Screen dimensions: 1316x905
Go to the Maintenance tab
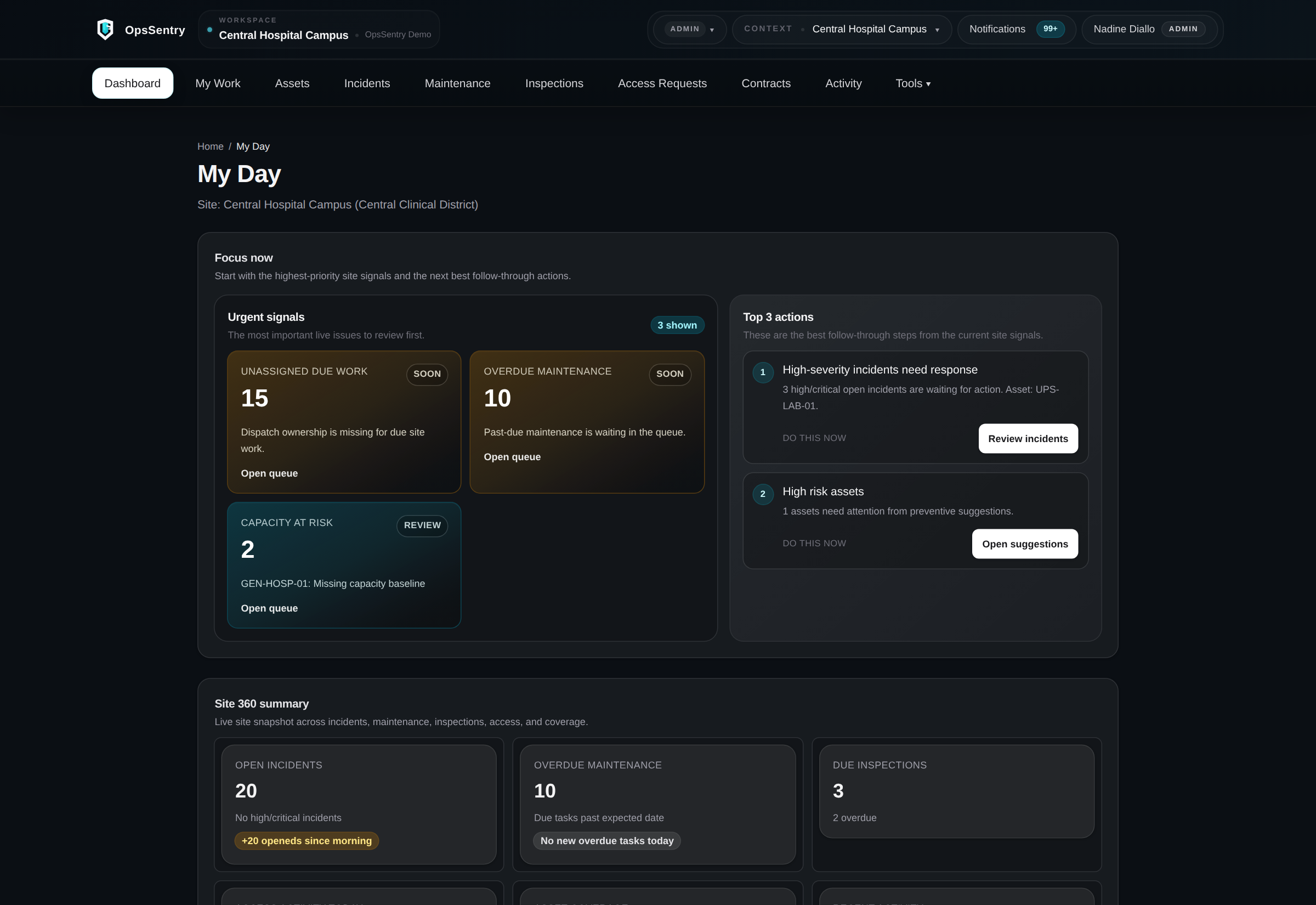tap(457, 83)
